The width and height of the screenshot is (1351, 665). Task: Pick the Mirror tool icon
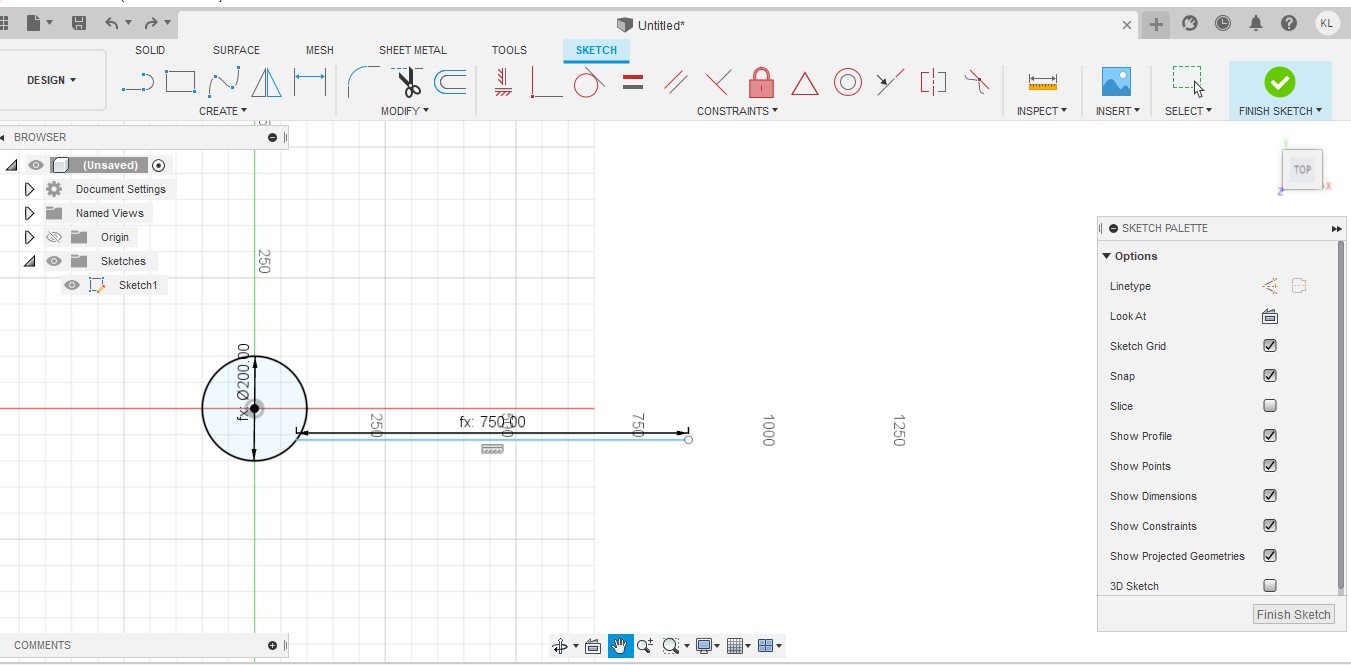[x=266, y=82]
